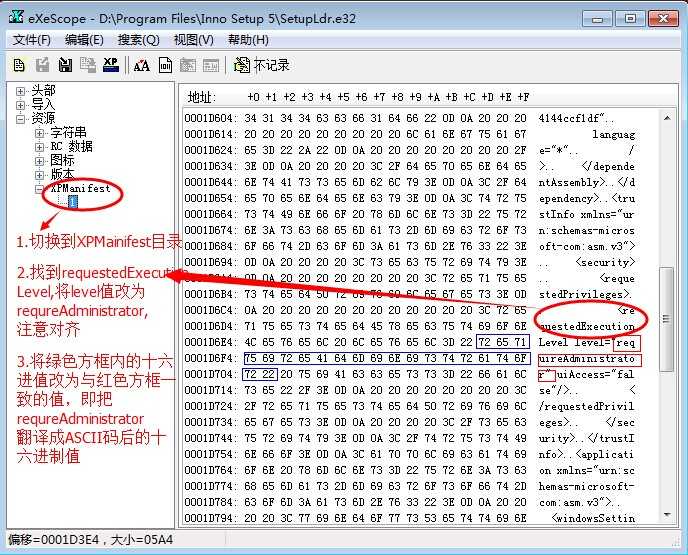Open the 视图(V) menu
Viewport: 688px width, 555px height.
pyautogui.click(x=194, y=40)
